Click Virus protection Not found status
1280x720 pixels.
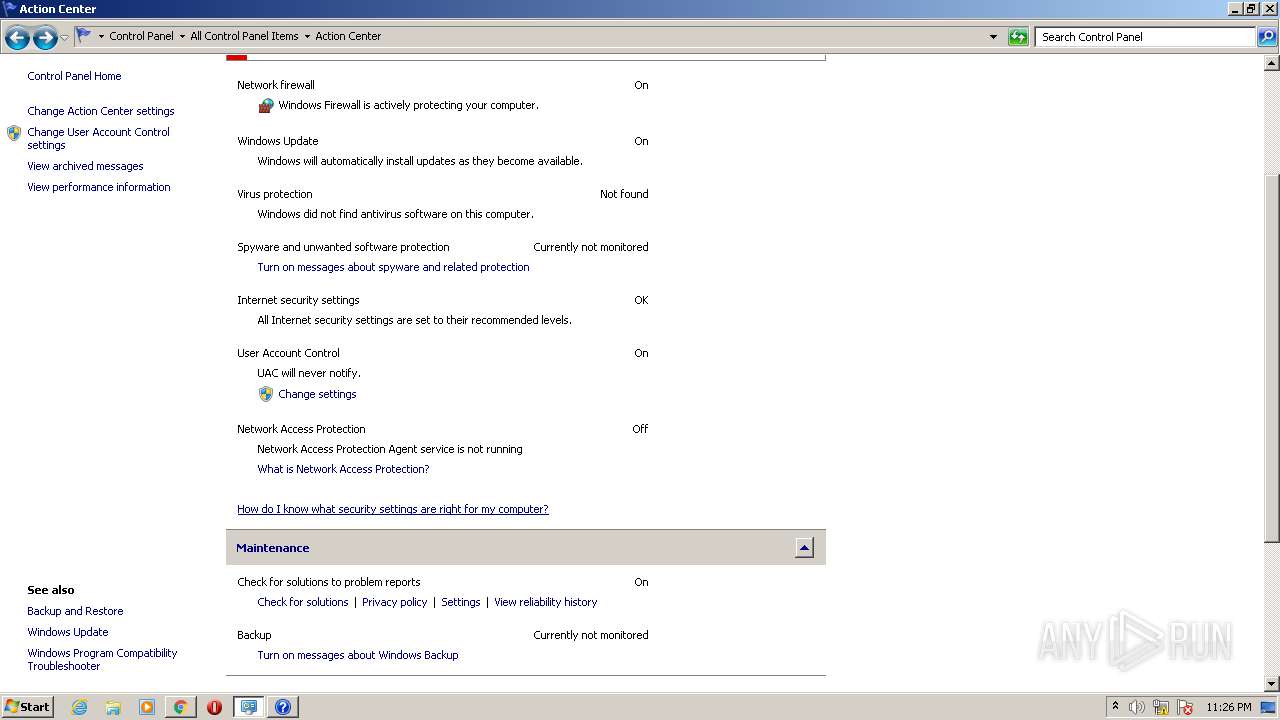click(x=624, y=194)
